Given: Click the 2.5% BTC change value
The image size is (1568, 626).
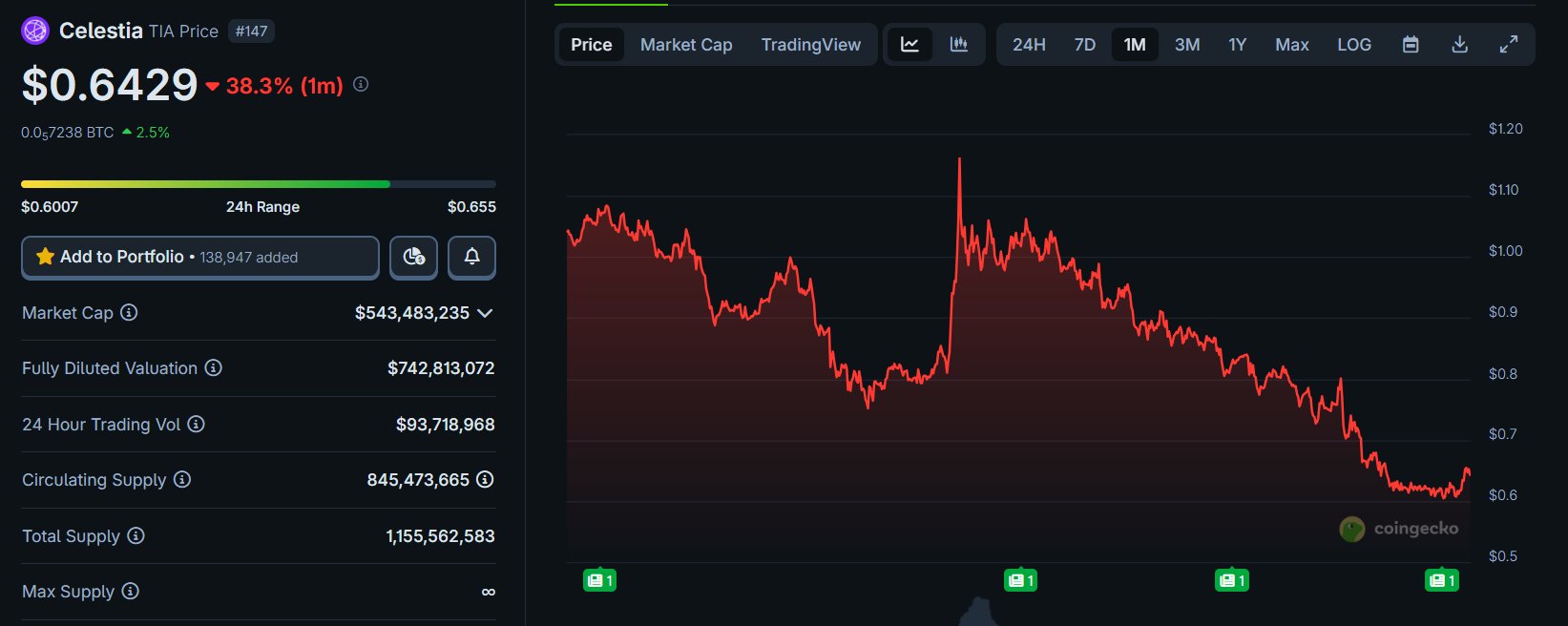Looking at the screenshot, I should [153, 133].
